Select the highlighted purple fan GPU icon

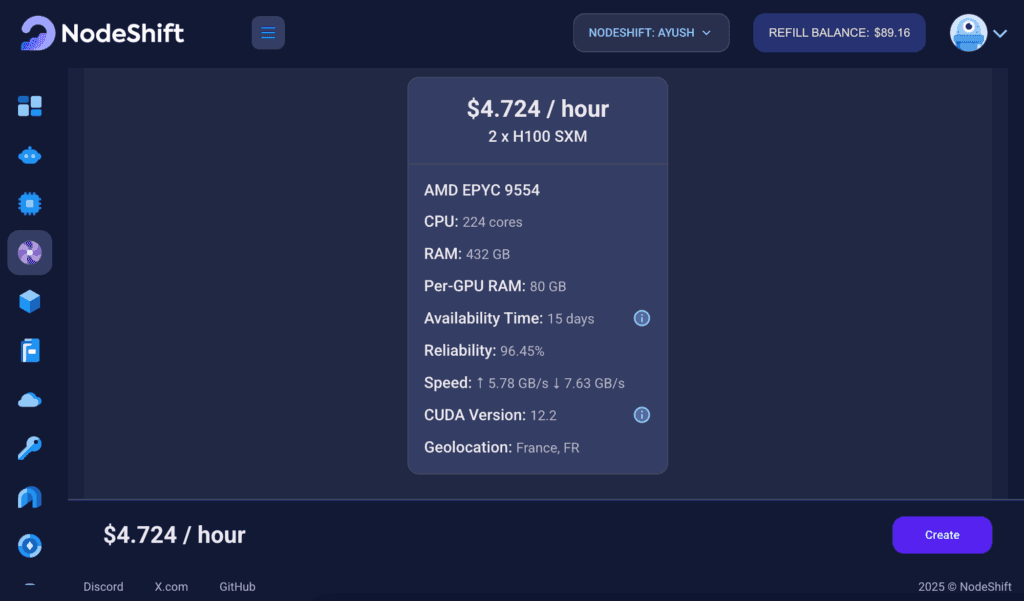click(29, 252)
